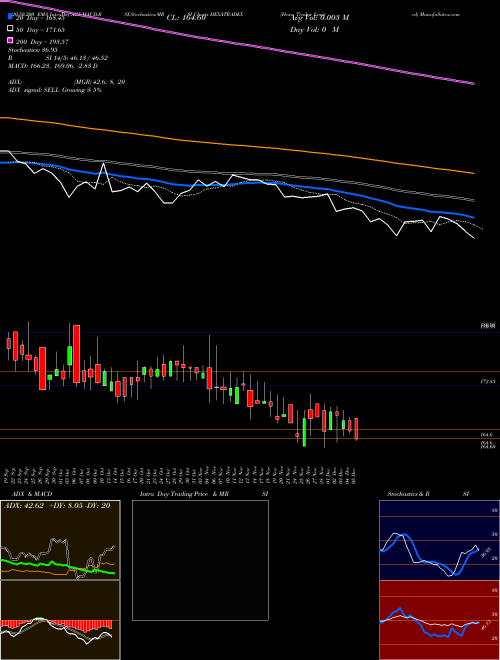The height and width of the screenshot is (660, 500).
Task: Click the 'MACD: 166.23, 169.06, -2.83 D' readout
Action: click(x=53, y=66)
